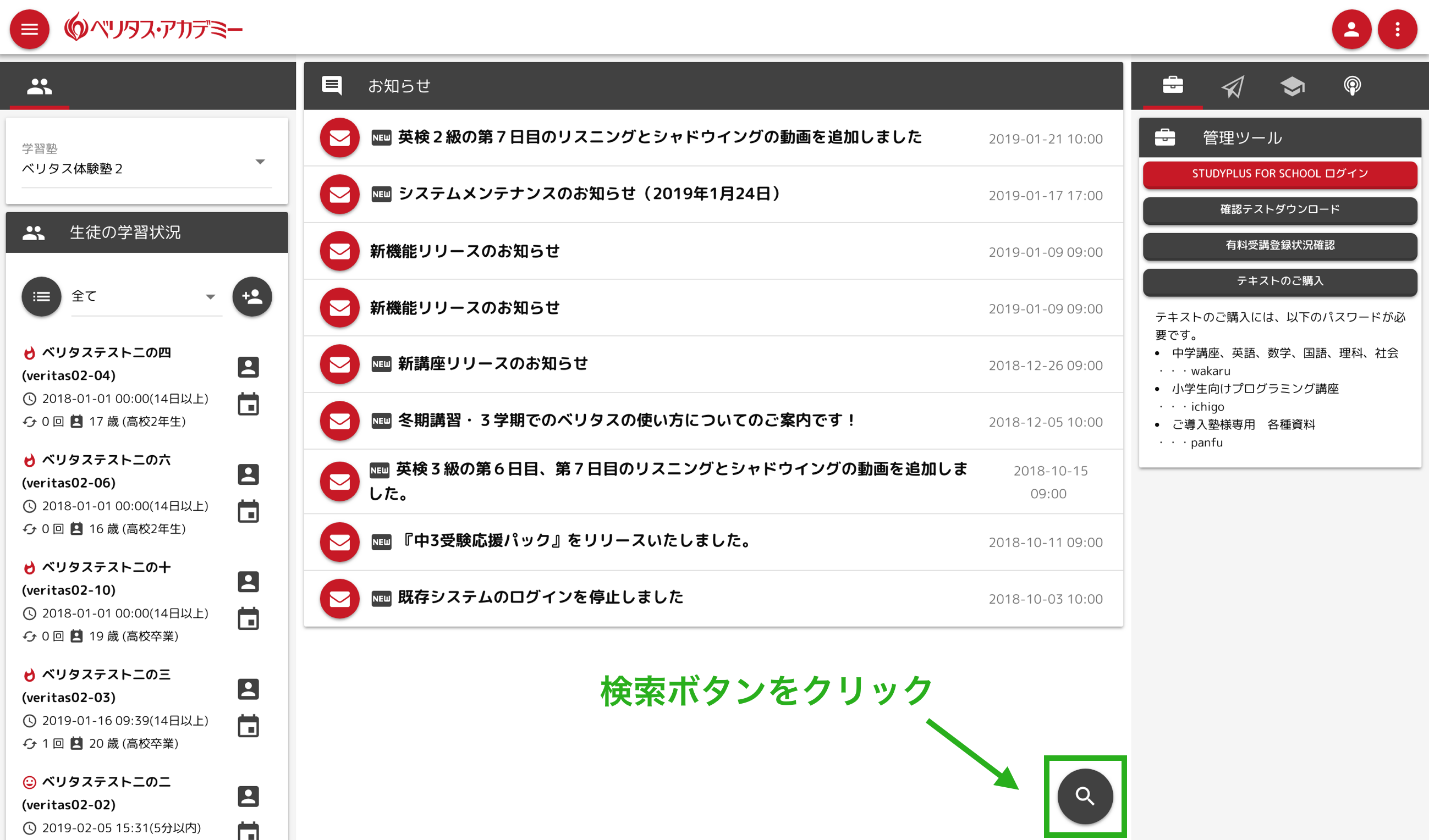
Task: Open calendar icon for veritas02-06
Action: click(x=248, y=511)
